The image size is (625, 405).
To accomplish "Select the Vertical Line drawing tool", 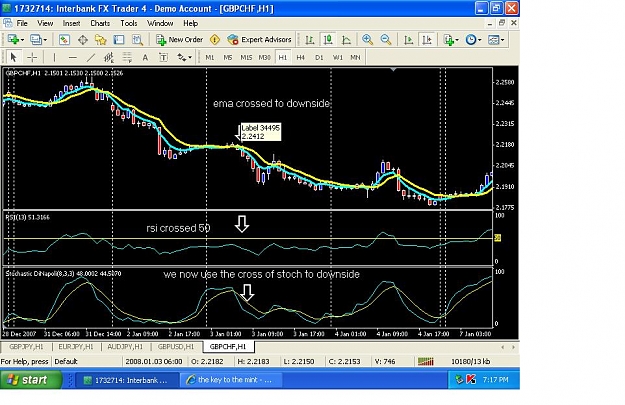I will pos(54,57).
